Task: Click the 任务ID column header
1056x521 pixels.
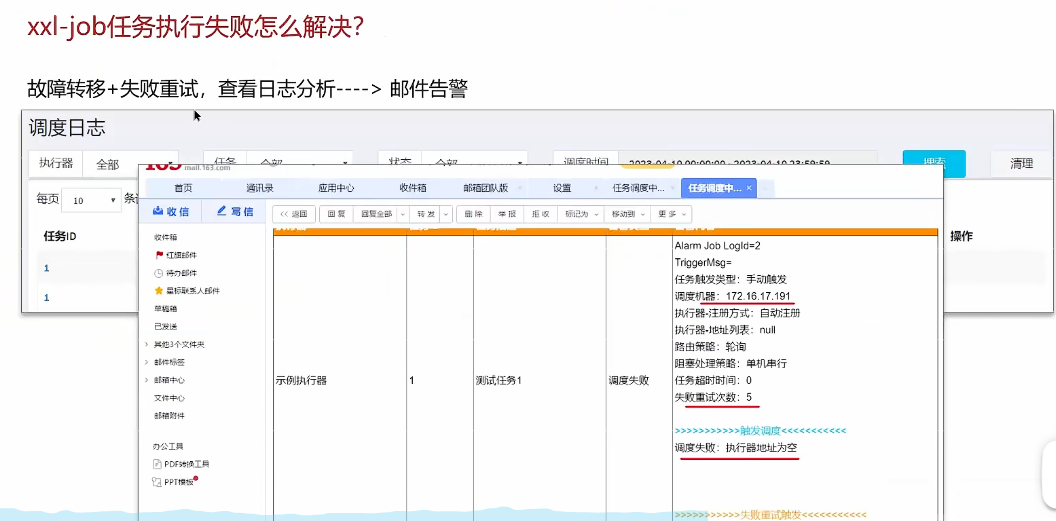Action: (61, 236)
